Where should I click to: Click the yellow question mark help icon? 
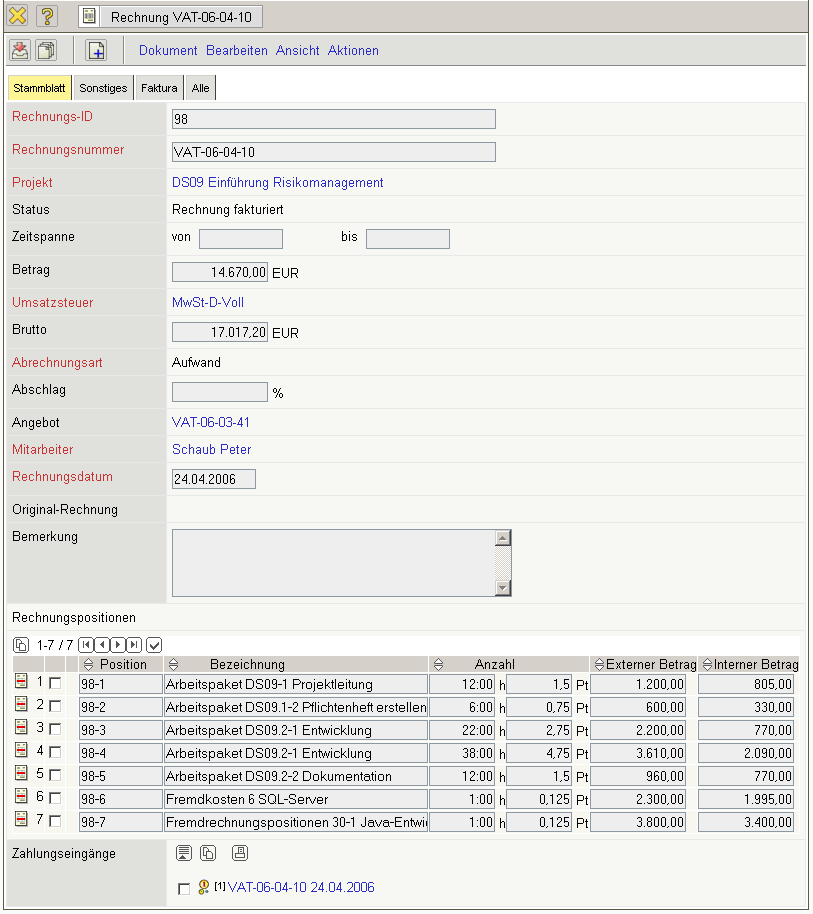[x=47, y=16]
